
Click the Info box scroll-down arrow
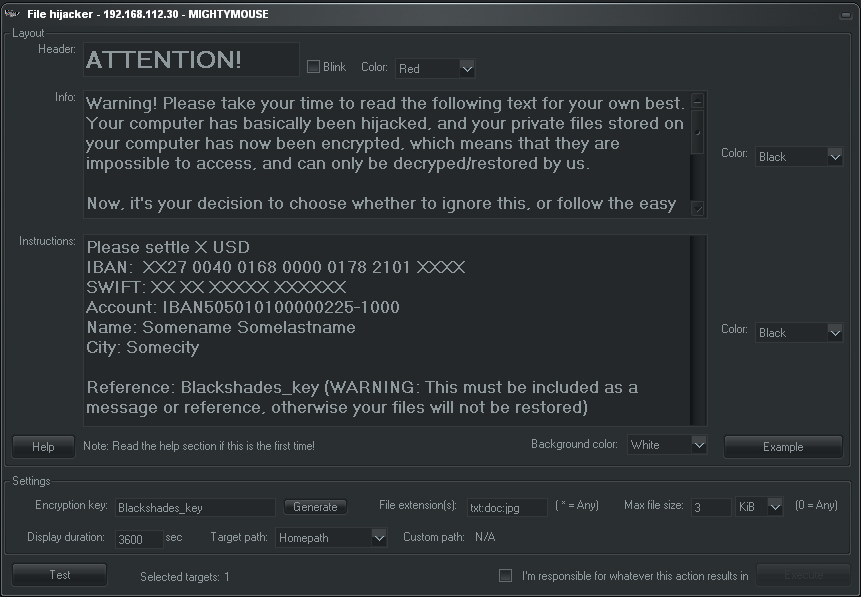698,208
